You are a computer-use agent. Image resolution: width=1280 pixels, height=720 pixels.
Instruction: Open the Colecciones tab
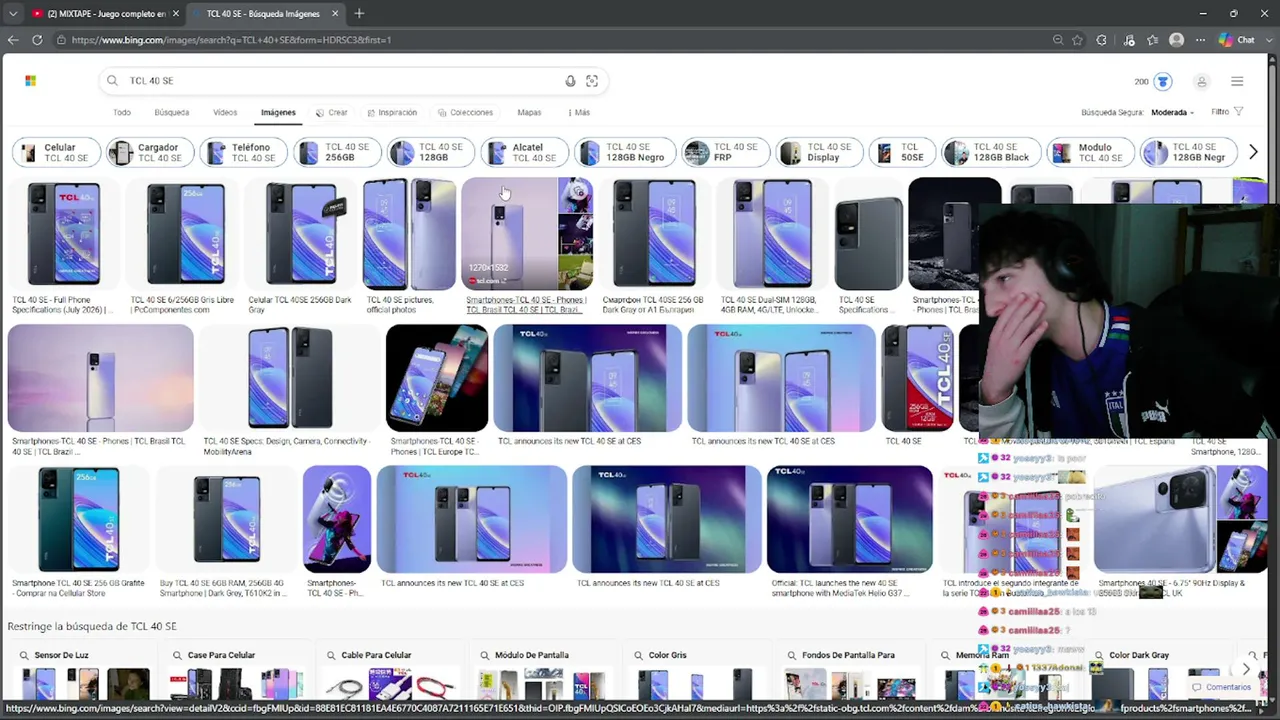466,112
